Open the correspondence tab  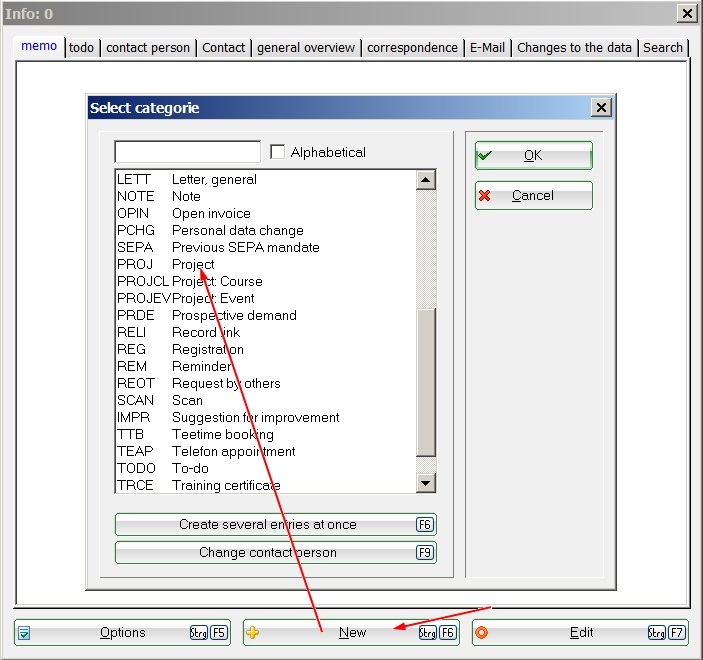(412, 47)
